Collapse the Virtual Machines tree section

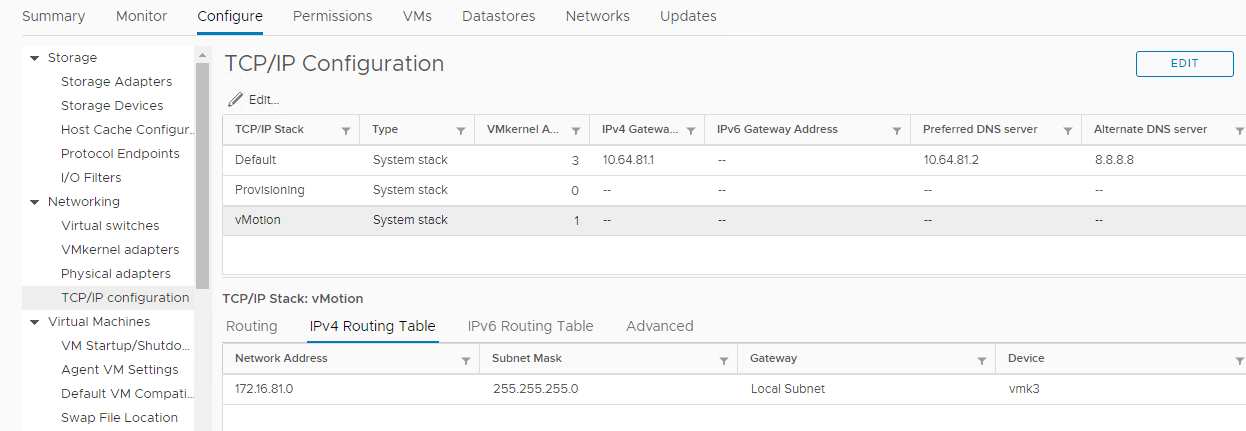(36, 322)
